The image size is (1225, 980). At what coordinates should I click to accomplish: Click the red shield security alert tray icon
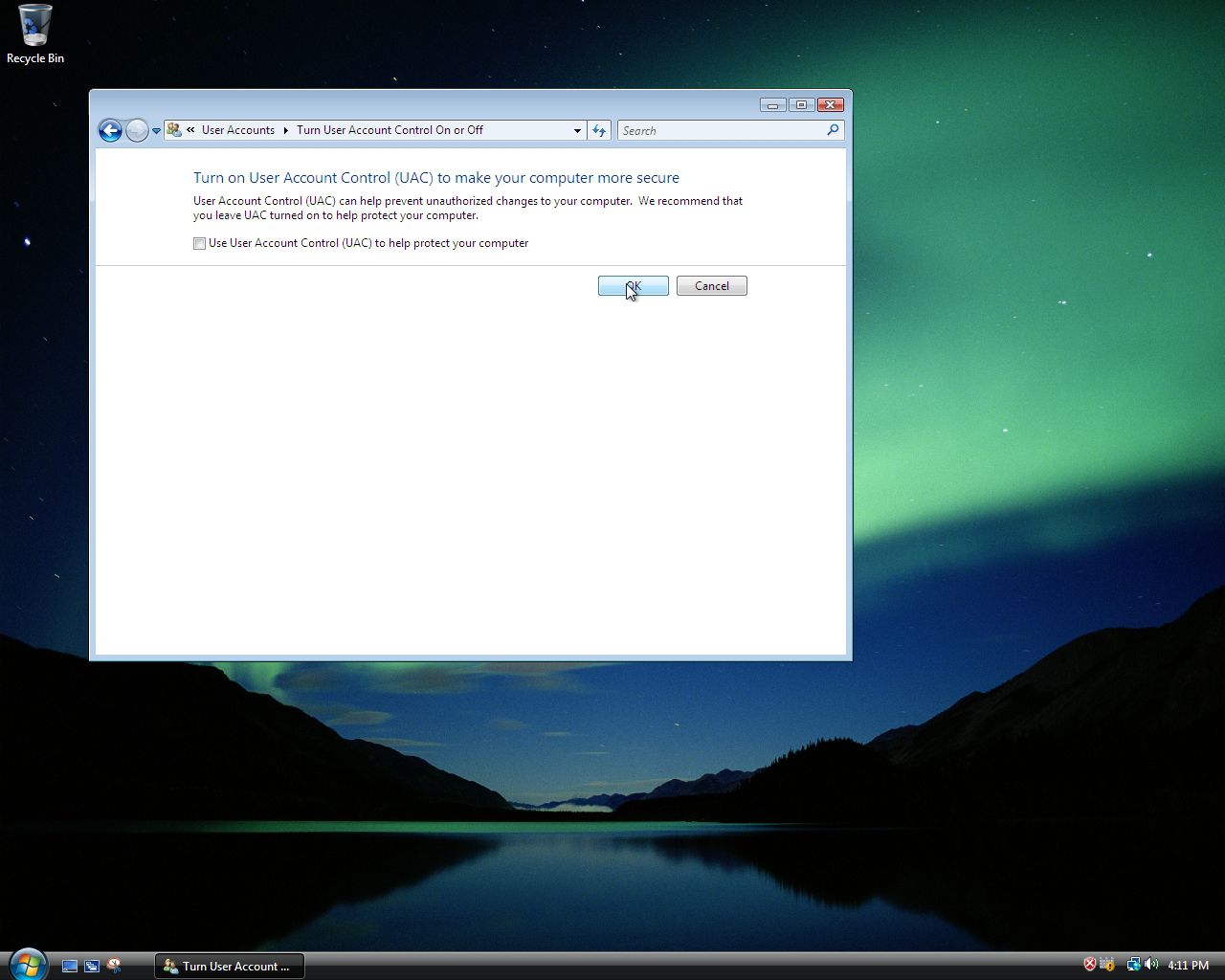coord(1089,965)
